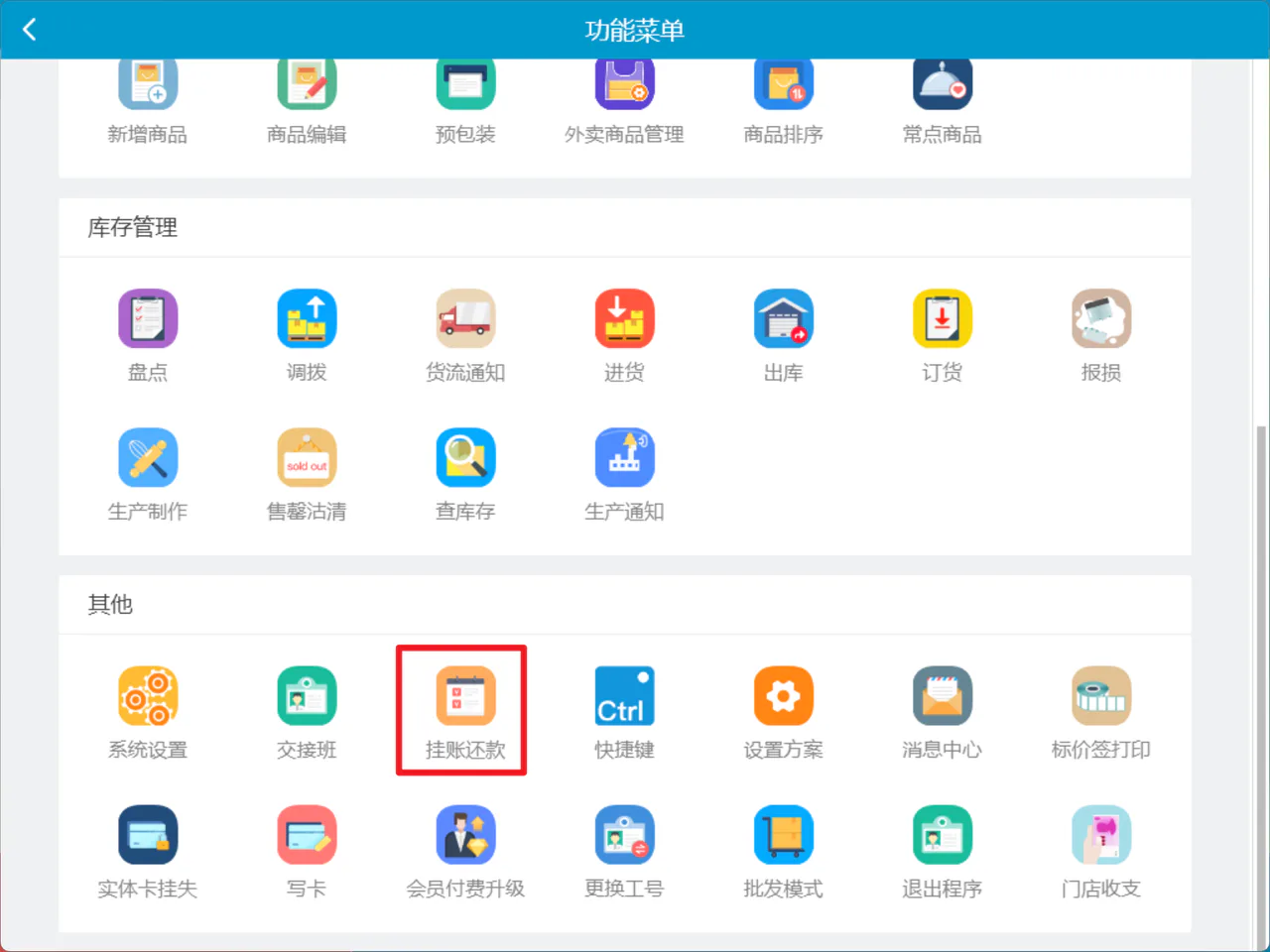Click the 功能菜单 title text
This screenshot has height=952, width=1270.
635,30
